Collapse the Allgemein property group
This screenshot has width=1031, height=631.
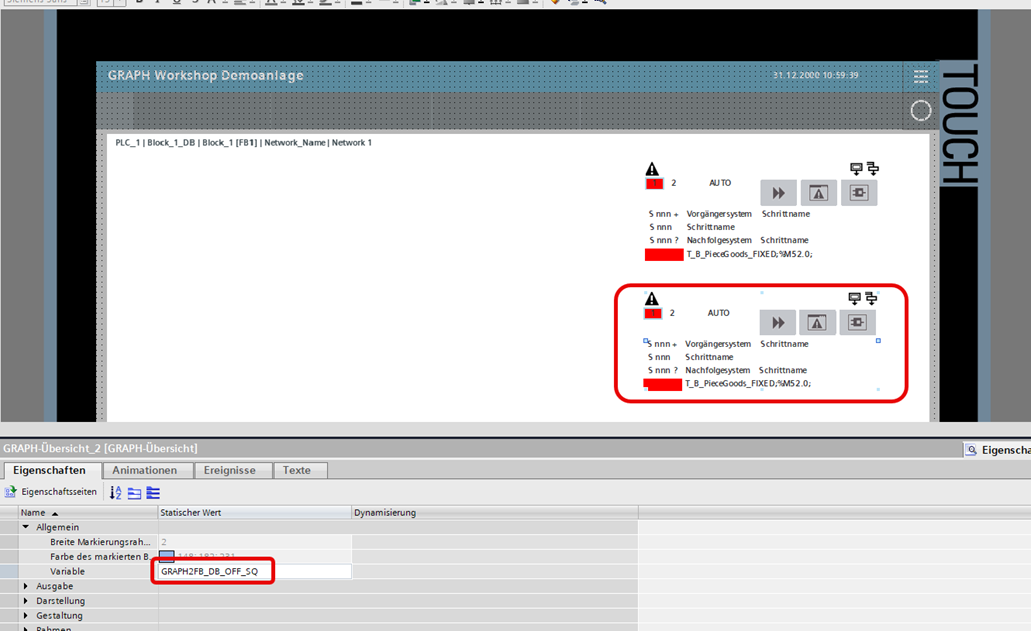pos(26,527)
